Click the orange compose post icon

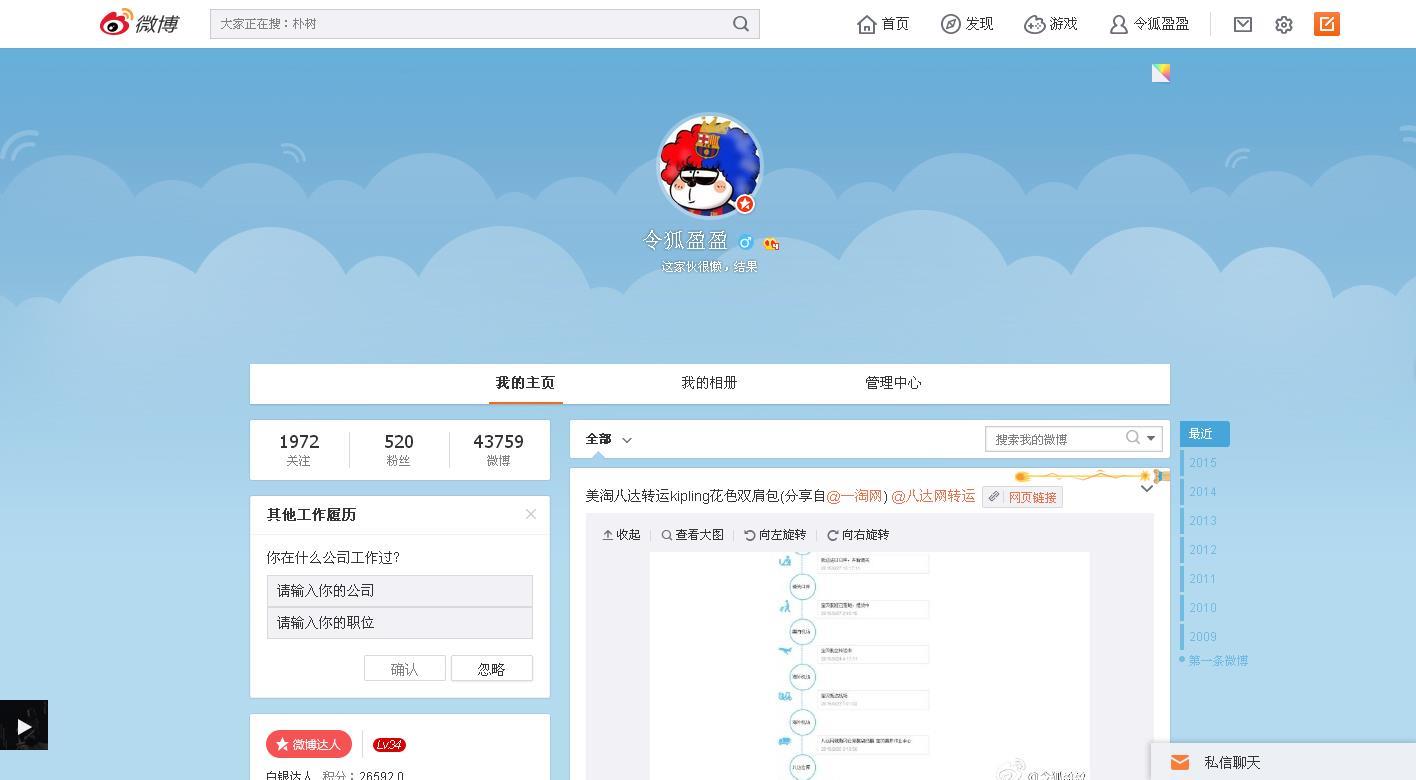1327,24
